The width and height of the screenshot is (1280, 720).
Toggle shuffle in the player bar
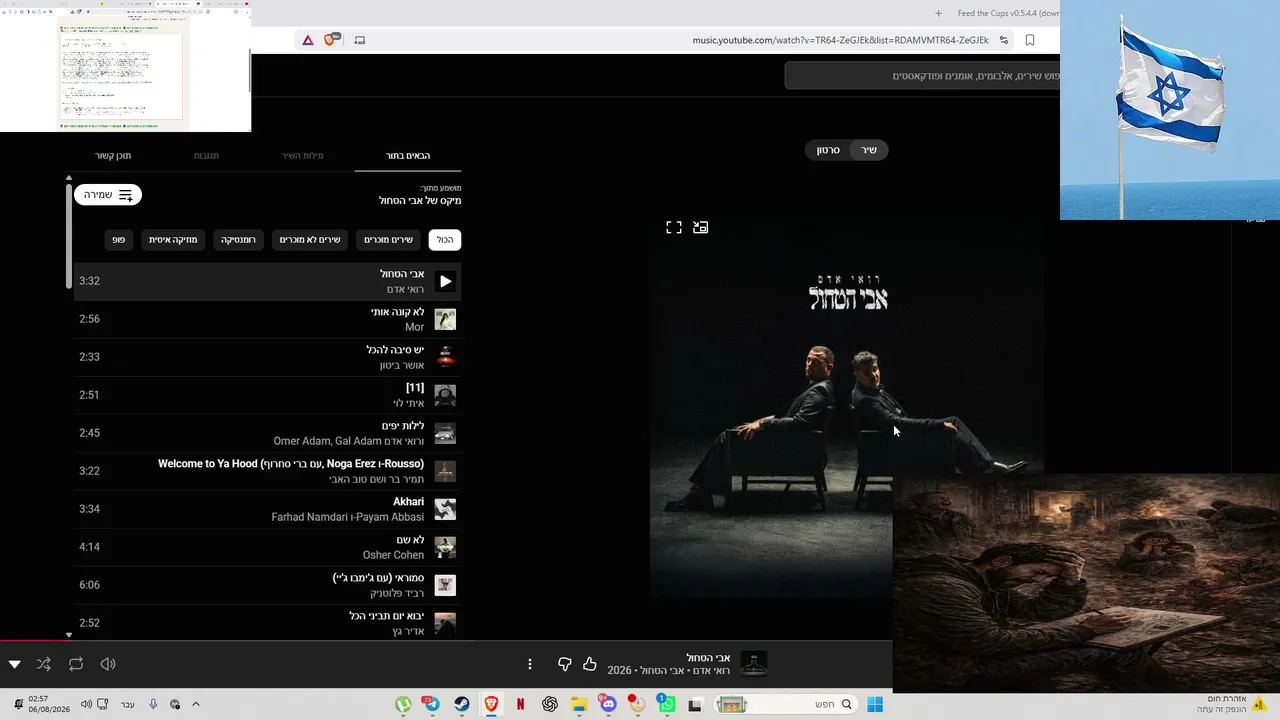(x=44, y=664)
